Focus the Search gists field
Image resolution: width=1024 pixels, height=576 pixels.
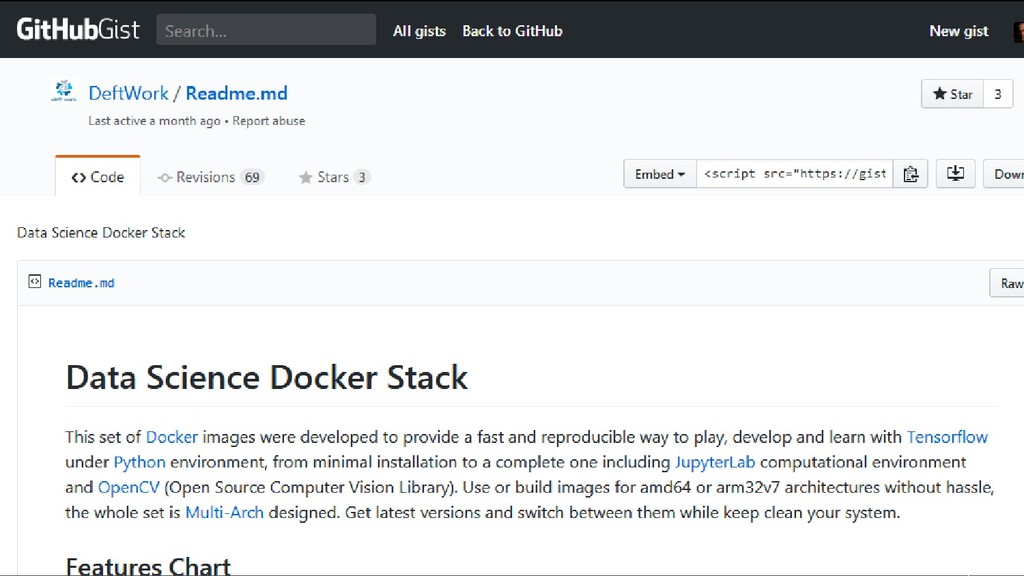click(266, 30)
